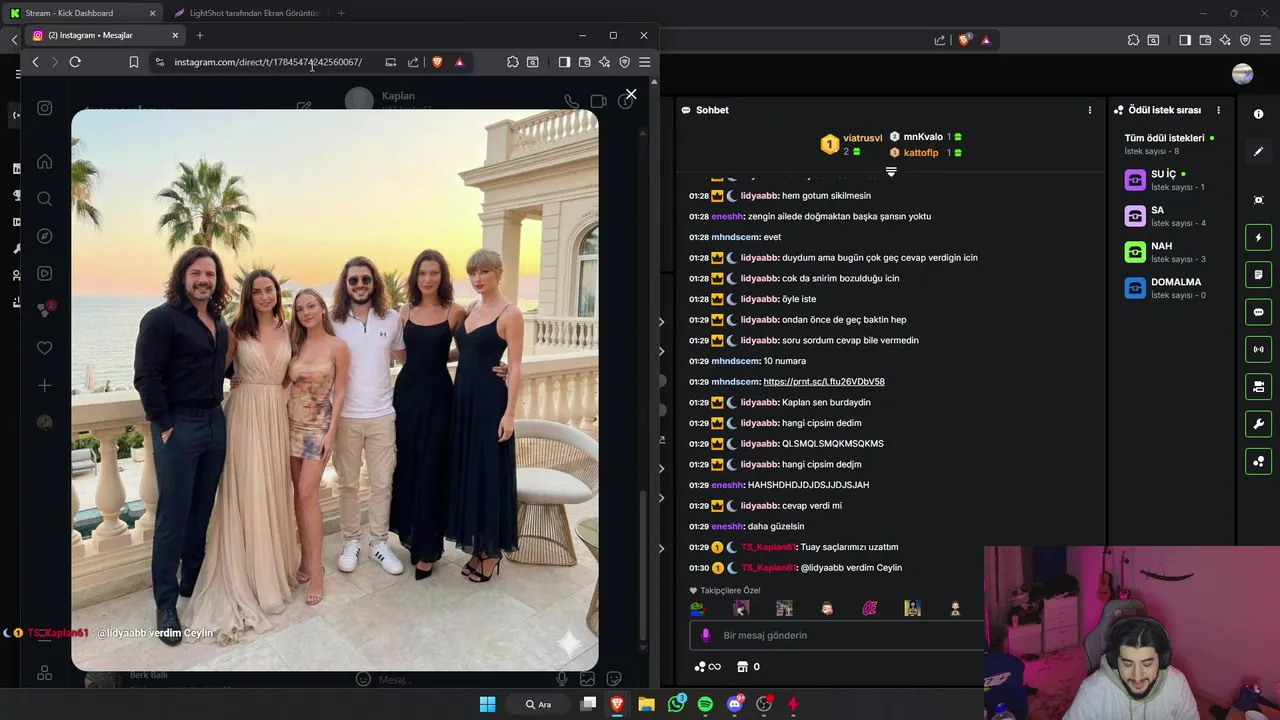Close the Instagram image viewer with X
Screen dimensions: 1280x720
[x=631, y=94]
